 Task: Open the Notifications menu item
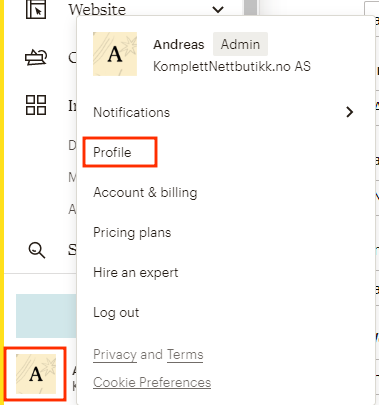point(132,112)
